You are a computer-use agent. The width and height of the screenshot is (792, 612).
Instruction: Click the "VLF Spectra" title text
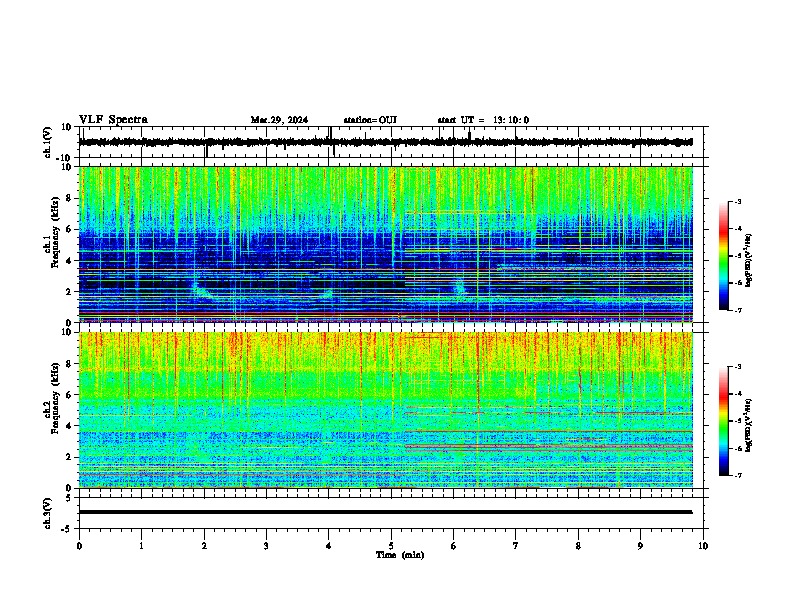tap(113, 120)
